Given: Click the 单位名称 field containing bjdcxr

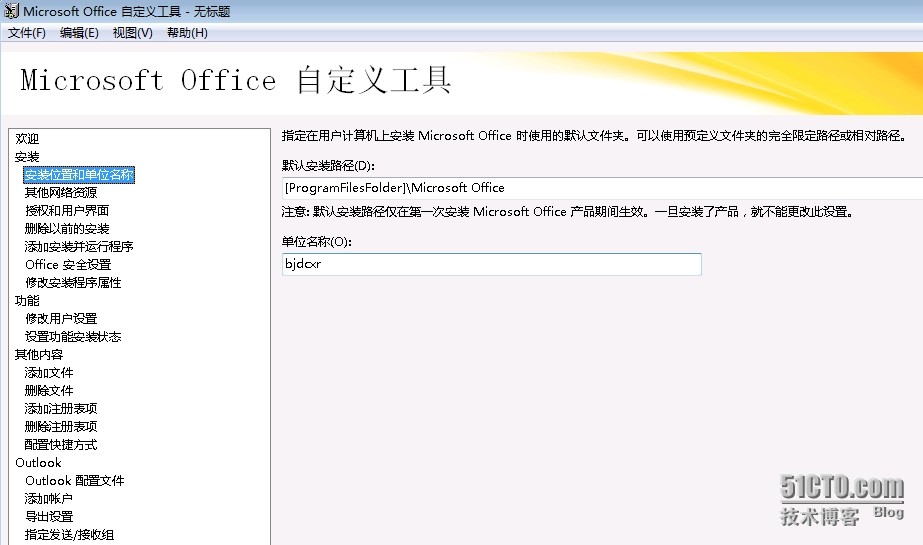Looking at the screenshot, I should [492, 264].
